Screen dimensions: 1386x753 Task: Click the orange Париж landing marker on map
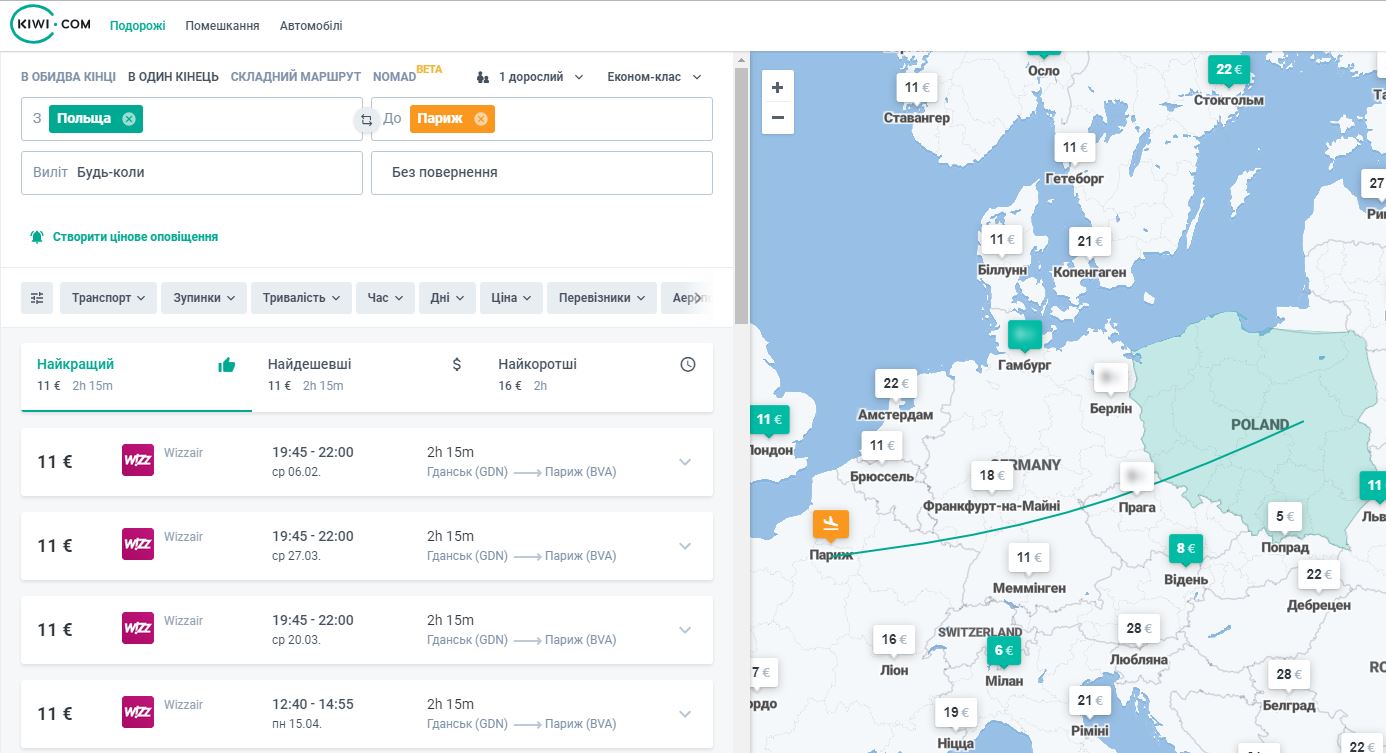(x=831, y=524)
